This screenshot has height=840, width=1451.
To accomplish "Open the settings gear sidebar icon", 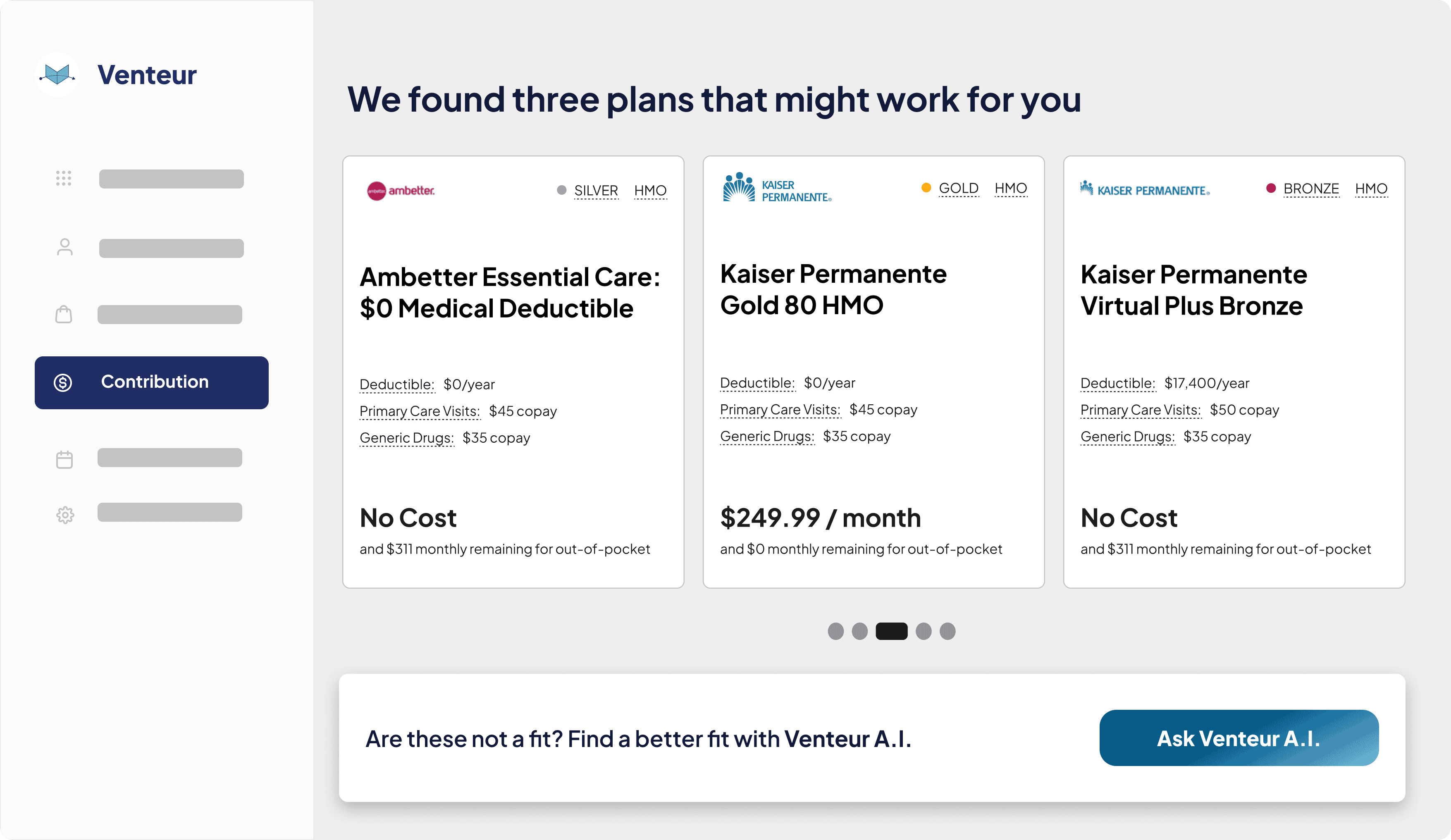I will coord(65,515).
